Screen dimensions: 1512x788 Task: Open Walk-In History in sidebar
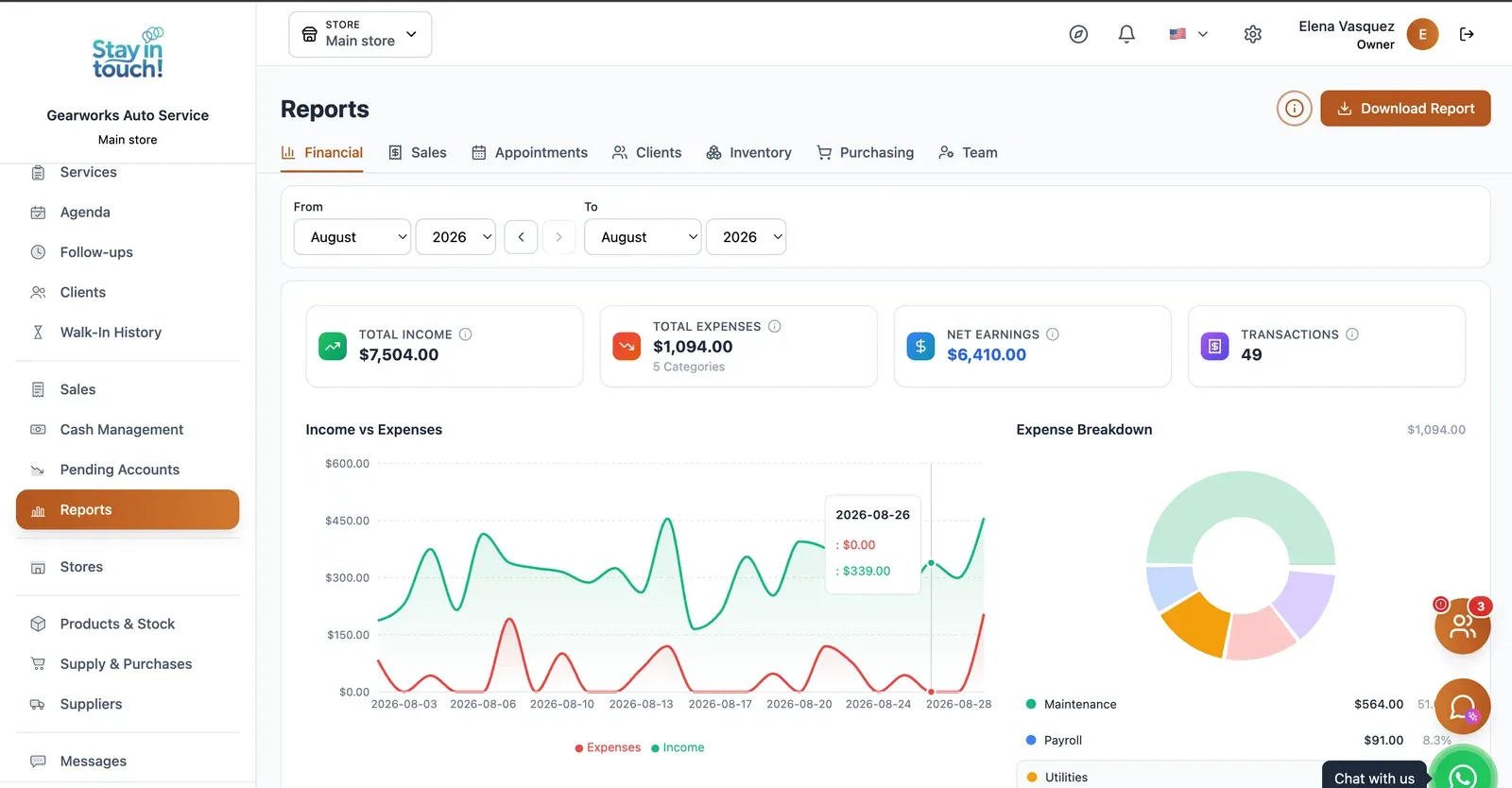128,333
